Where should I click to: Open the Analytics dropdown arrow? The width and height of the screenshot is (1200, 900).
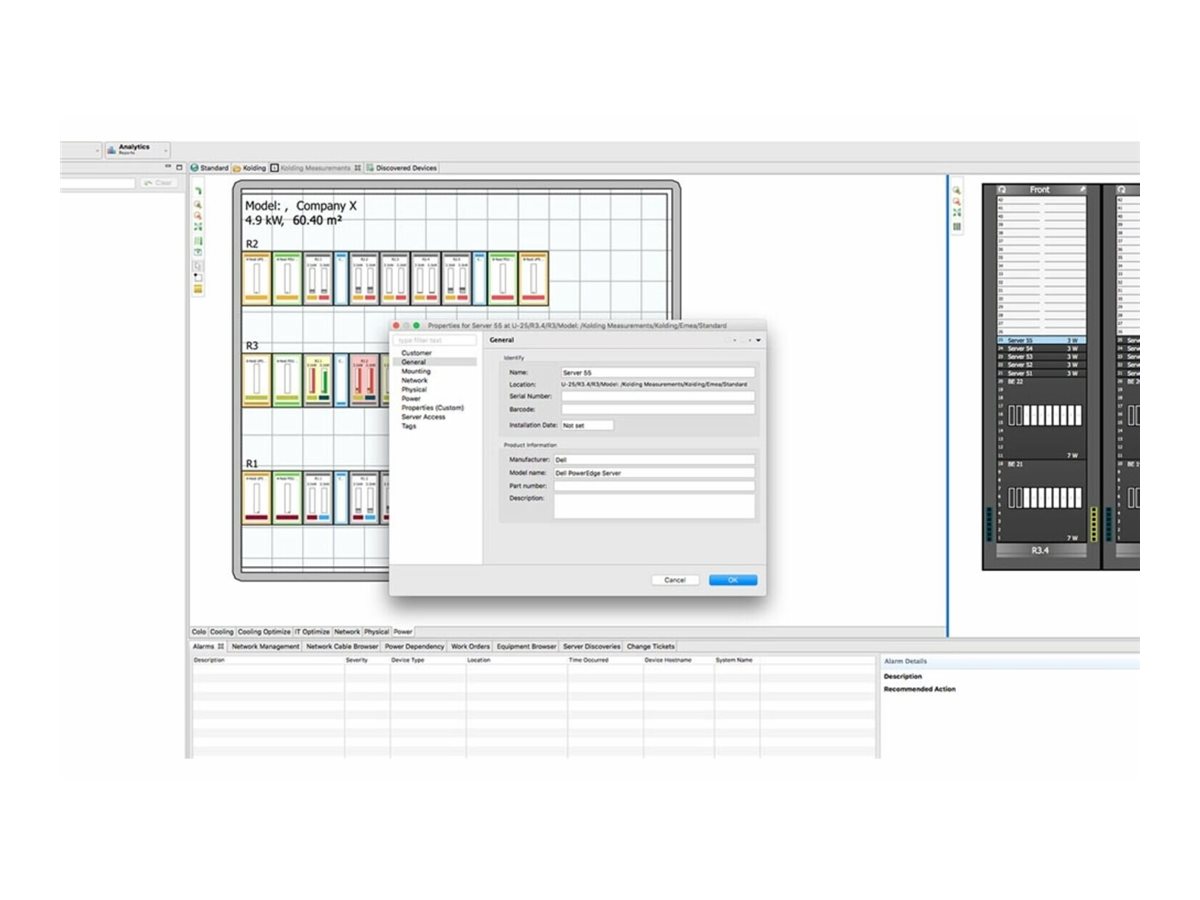tap(164, 150)
